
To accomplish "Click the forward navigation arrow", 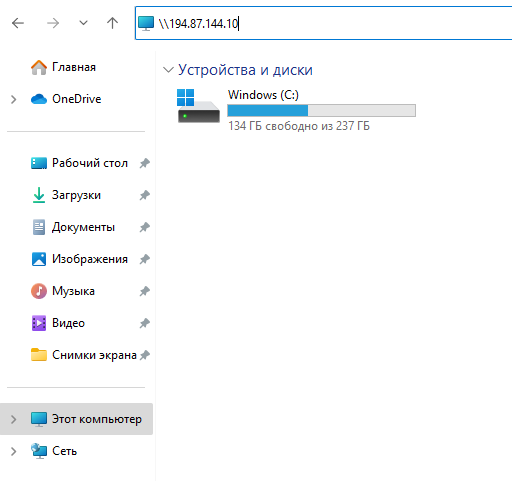I will click(53, 23).
